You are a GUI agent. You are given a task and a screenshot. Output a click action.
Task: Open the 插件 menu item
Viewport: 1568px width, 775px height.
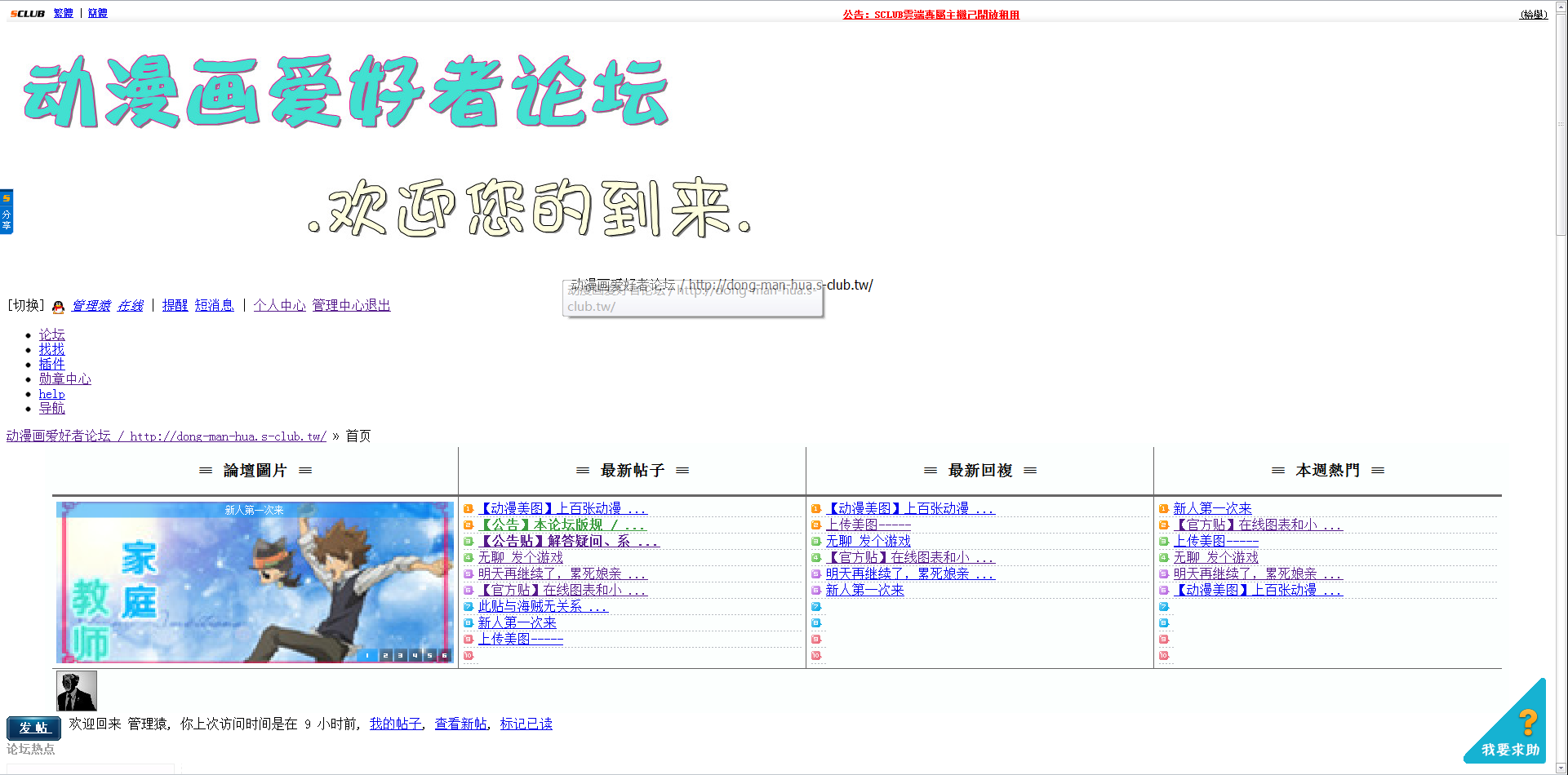[52, 364]
